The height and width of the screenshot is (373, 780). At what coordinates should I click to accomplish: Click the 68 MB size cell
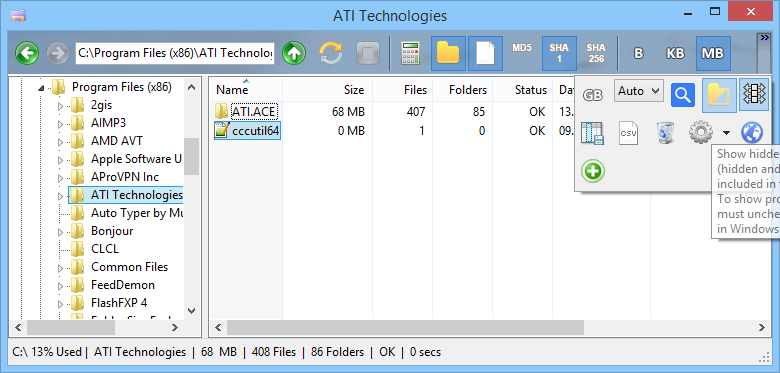[348, 112]
